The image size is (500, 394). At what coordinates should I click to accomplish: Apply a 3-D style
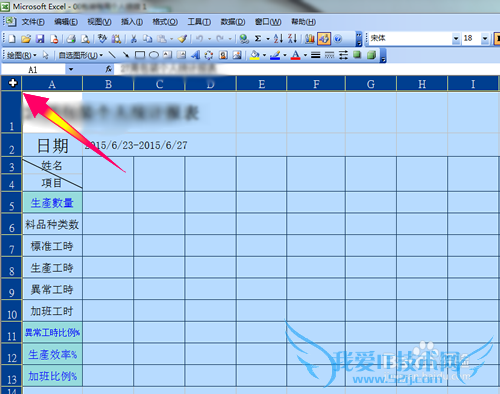(371, 55)
